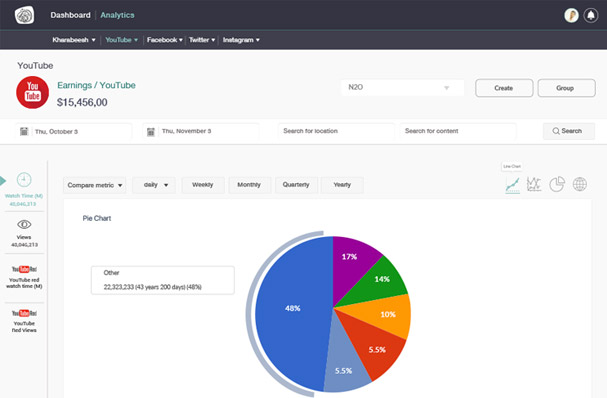Click the 10% orange pie slice

(x=387, y=314)
